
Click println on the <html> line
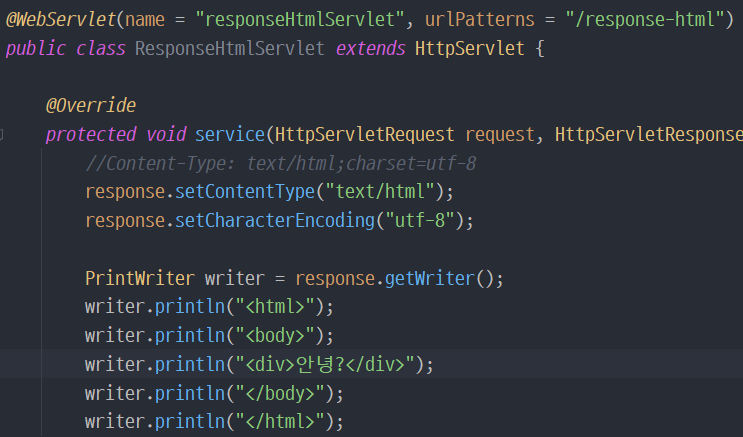click(190, 307)
